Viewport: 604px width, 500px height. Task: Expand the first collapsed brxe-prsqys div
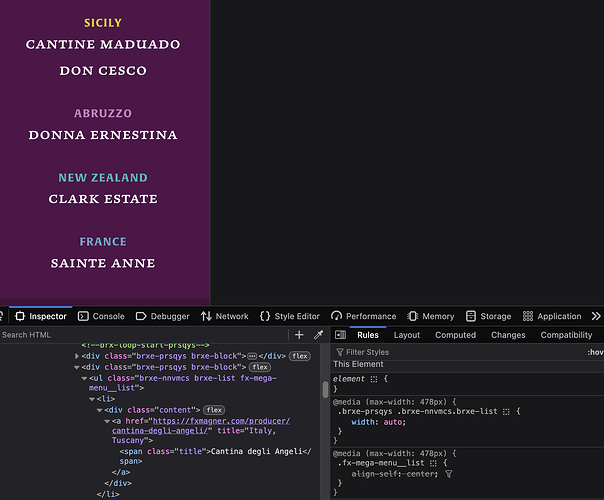[x=78, y=356]
